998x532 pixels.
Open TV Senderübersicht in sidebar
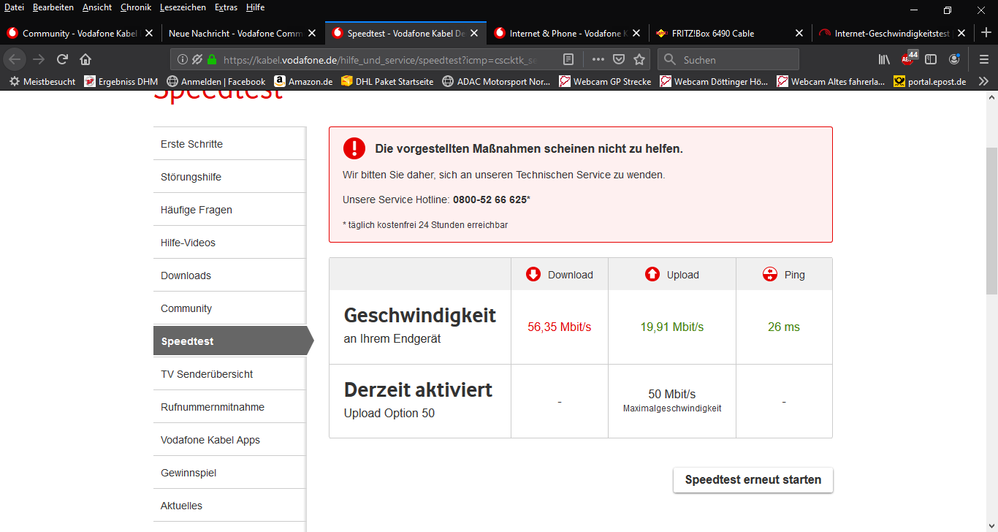tap(229, 374)
